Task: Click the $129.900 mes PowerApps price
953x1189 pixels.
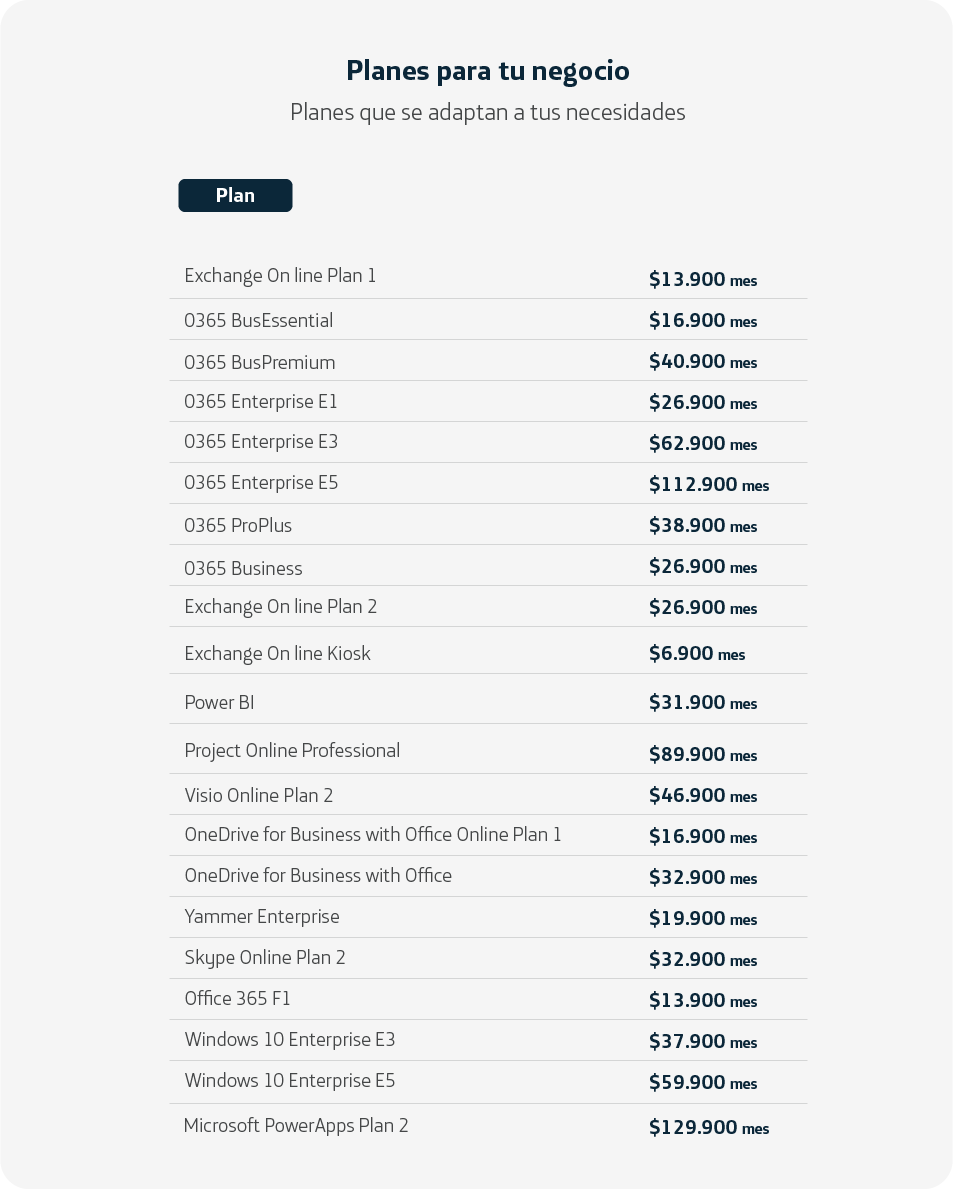Action: pyautogui.click(x=709, y=1128)
